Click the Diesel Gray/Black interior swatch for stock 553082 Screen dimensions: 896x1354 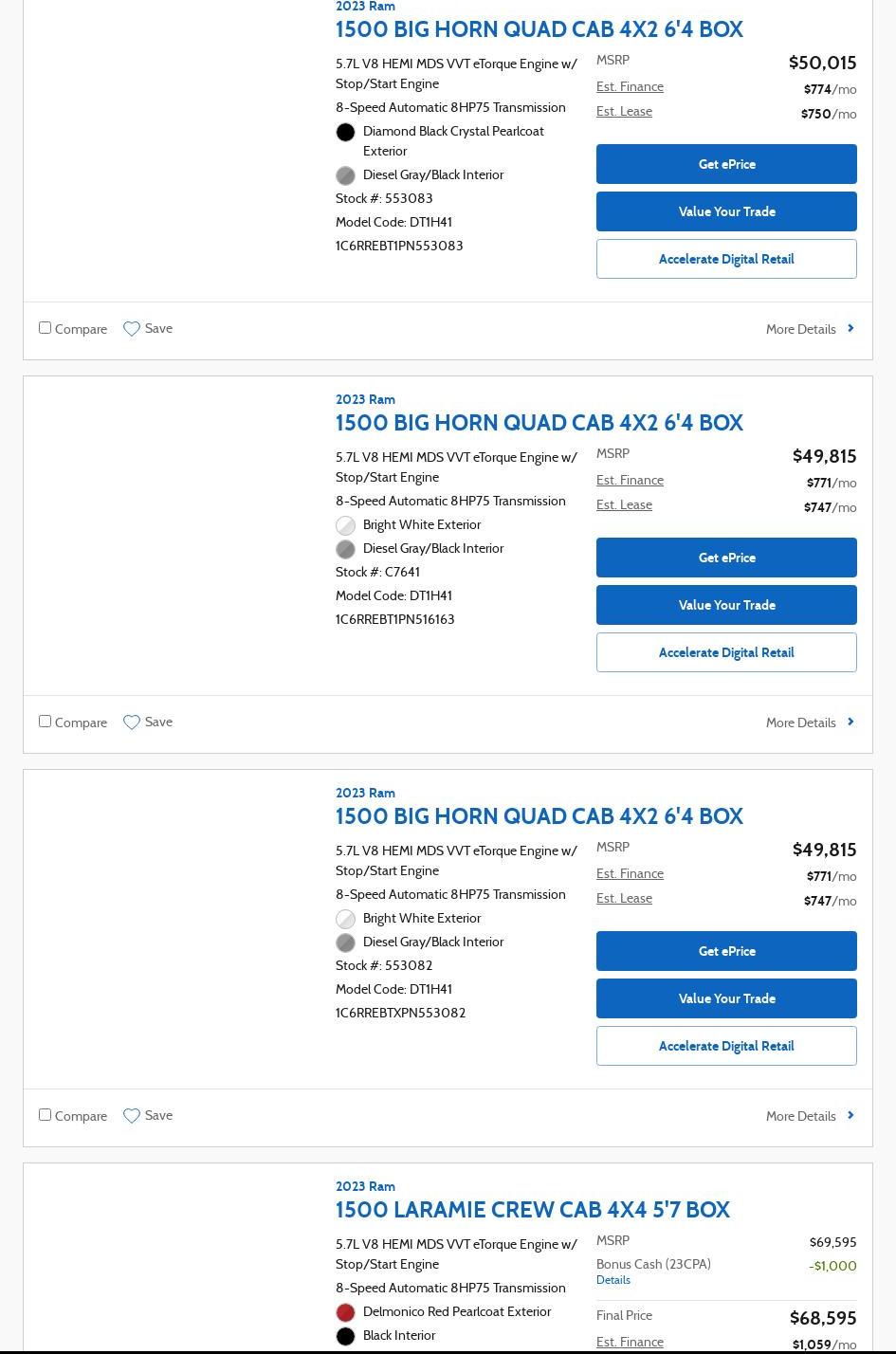tap(346, 942)
